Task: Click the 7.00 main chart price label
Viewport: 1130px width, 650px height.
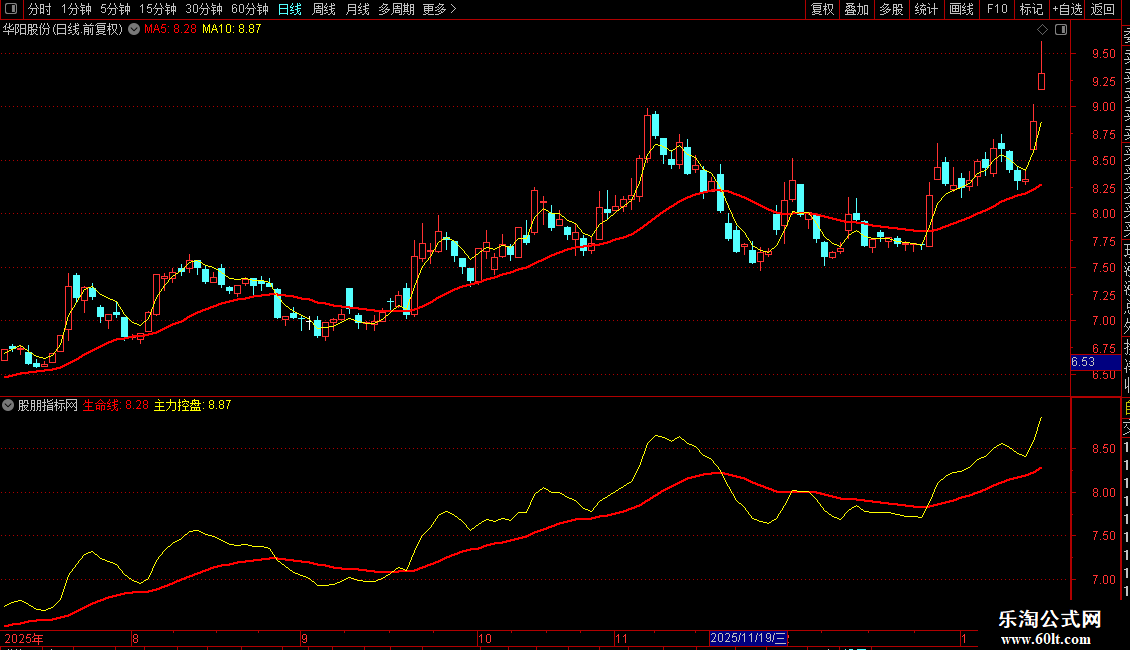Action: point(1103,321)
